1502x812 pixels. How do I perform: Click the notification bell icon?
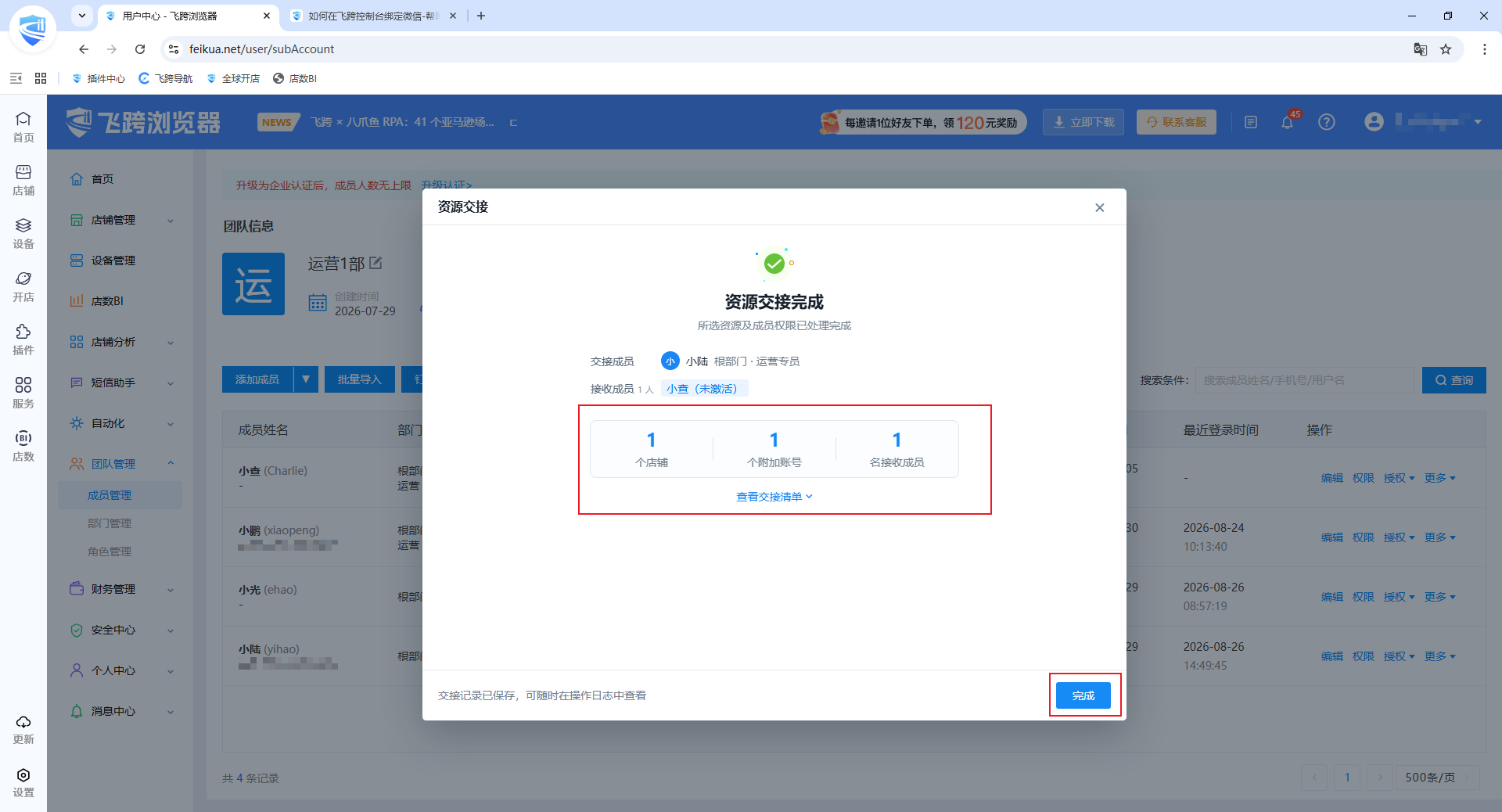tap(1287, 122)
